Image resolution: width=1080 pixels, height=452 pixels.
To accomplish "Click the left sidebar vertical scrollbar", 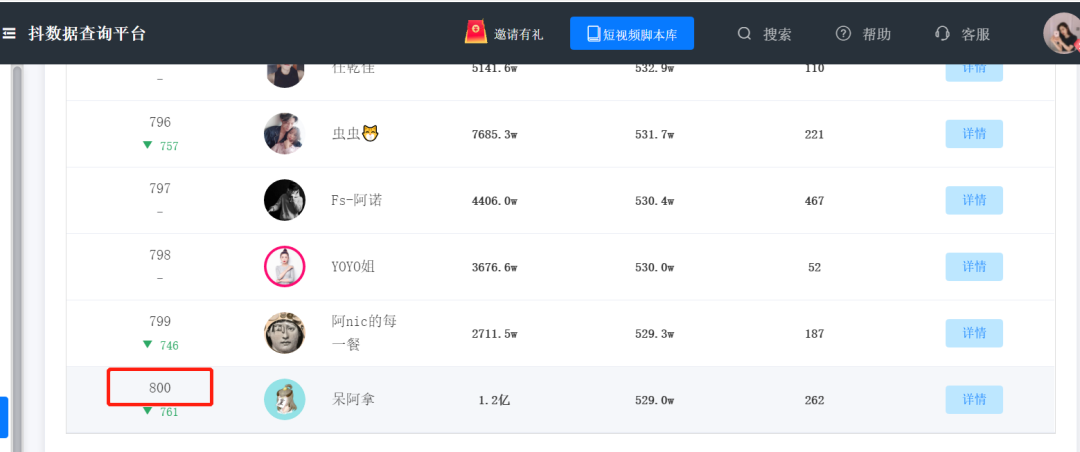I will click(x=17, y=250).
